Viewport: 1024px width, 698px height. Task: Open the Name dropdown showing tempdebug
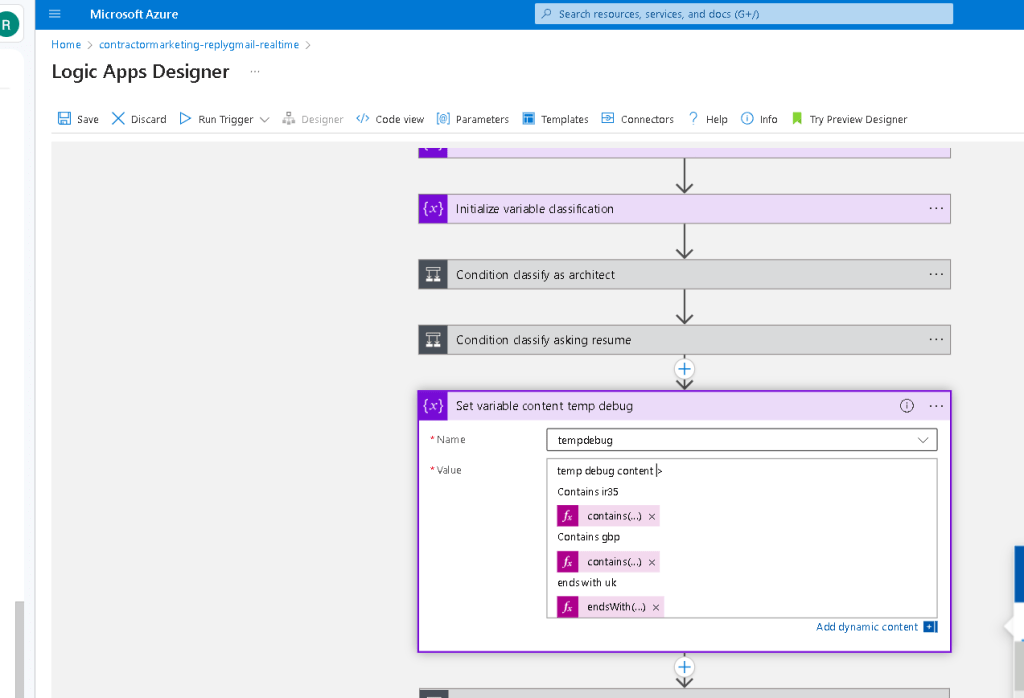(x=742, y=440)
